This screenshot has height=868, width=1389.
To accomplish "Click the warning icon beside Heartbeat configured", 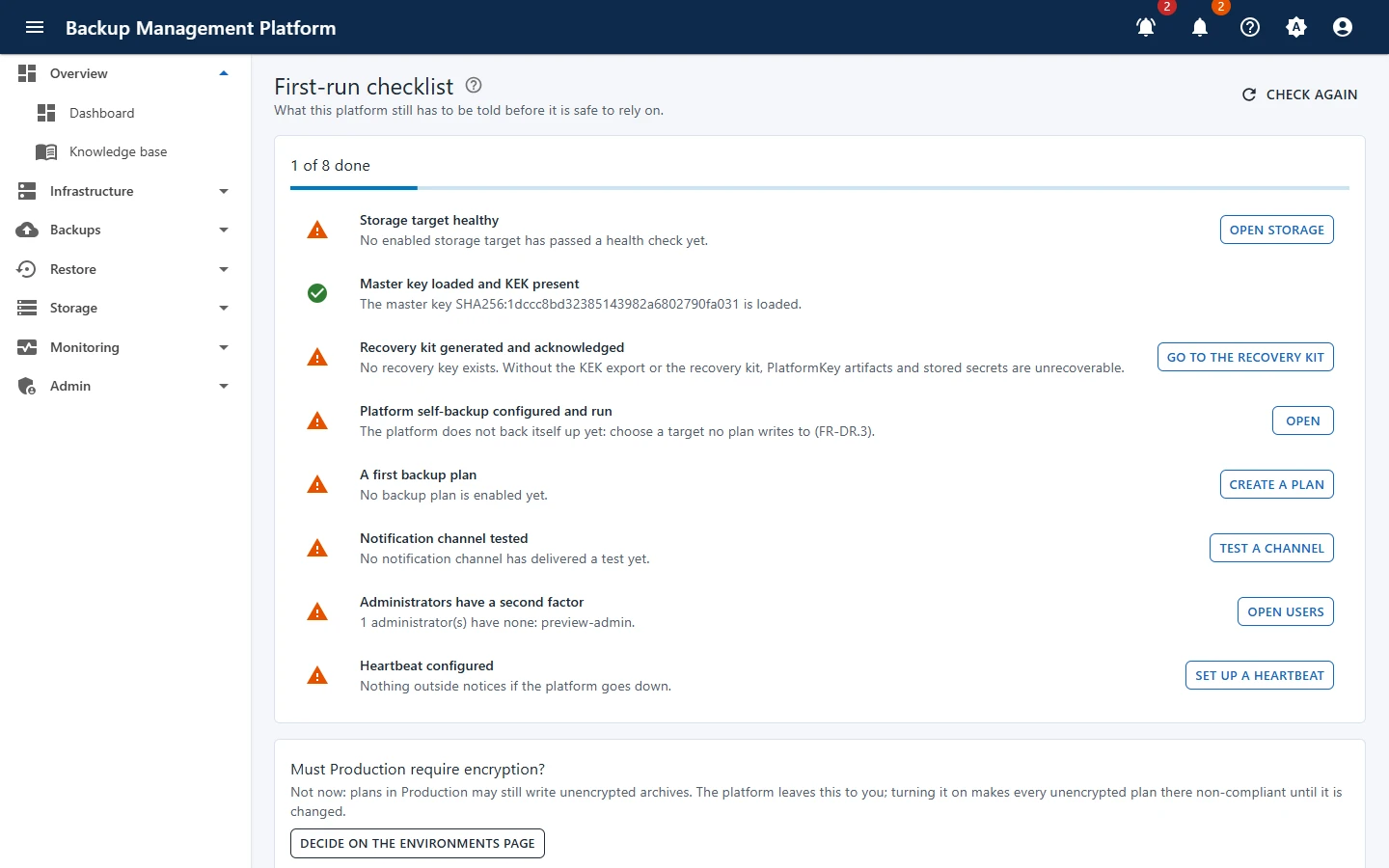I will (x=317, y=675).
